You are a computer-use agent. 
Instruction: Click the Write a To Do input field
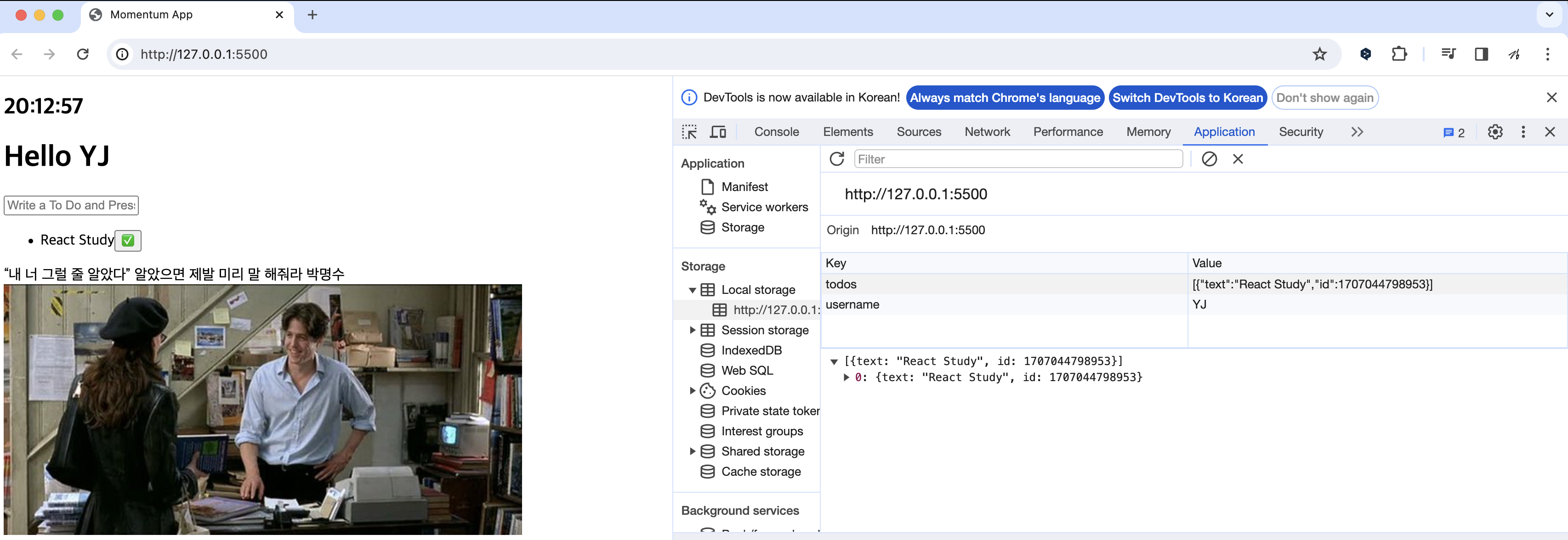click(71, 206)
